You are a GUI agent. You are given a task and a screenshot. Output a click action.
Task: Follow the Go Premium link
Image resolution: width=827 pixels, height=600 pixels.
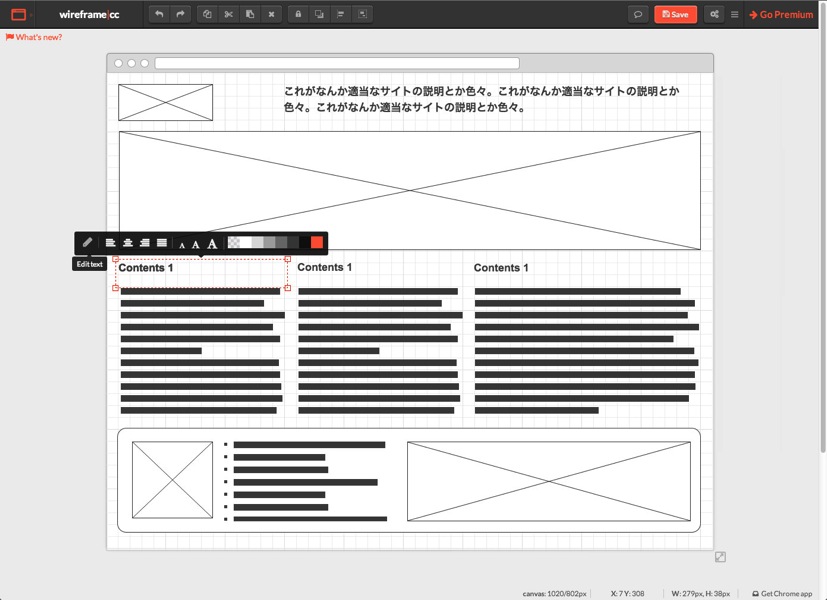click(x=786, y=14)
